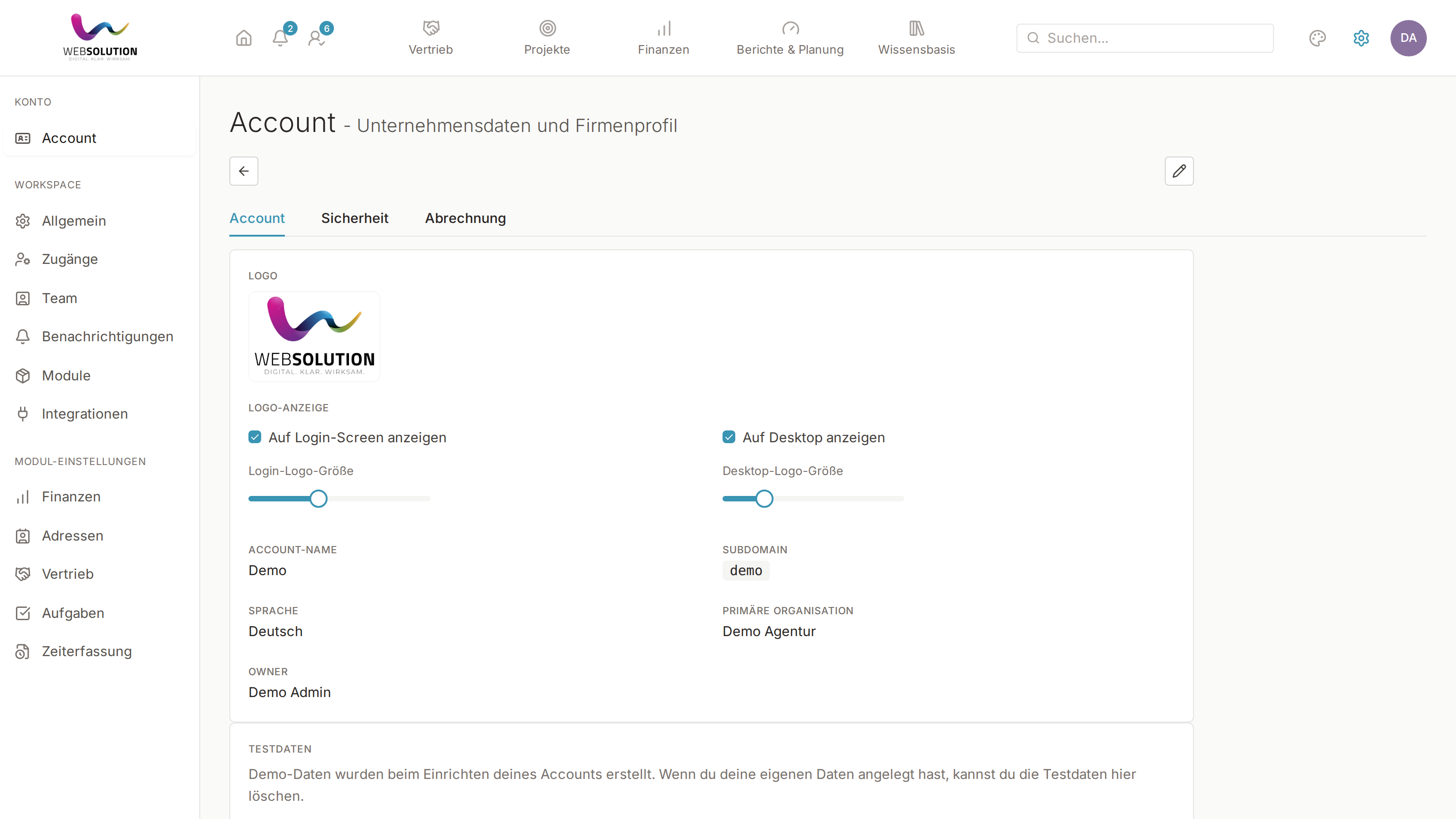Switch to the Sicherheit tab
The height and width of the screenshot is (819, 1456).
(354, 218)
